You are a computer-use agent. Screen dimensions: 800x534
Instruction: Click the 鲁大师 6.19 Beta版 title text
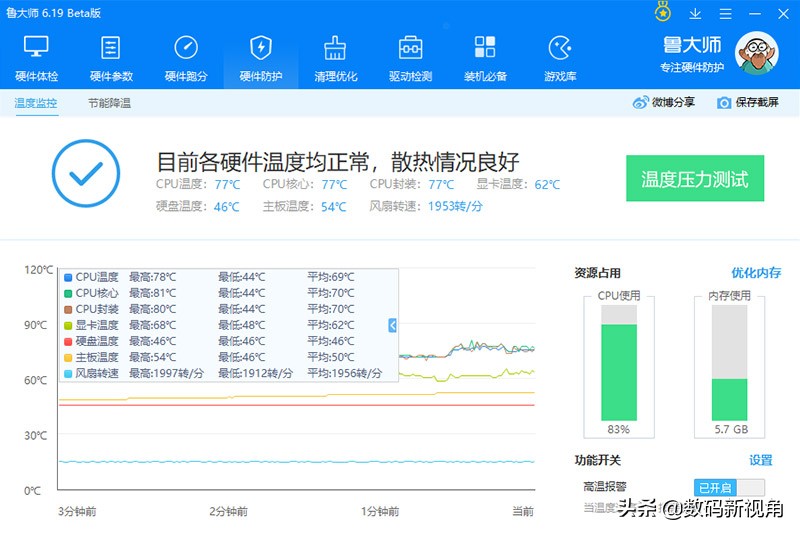[x=54, y=13]
